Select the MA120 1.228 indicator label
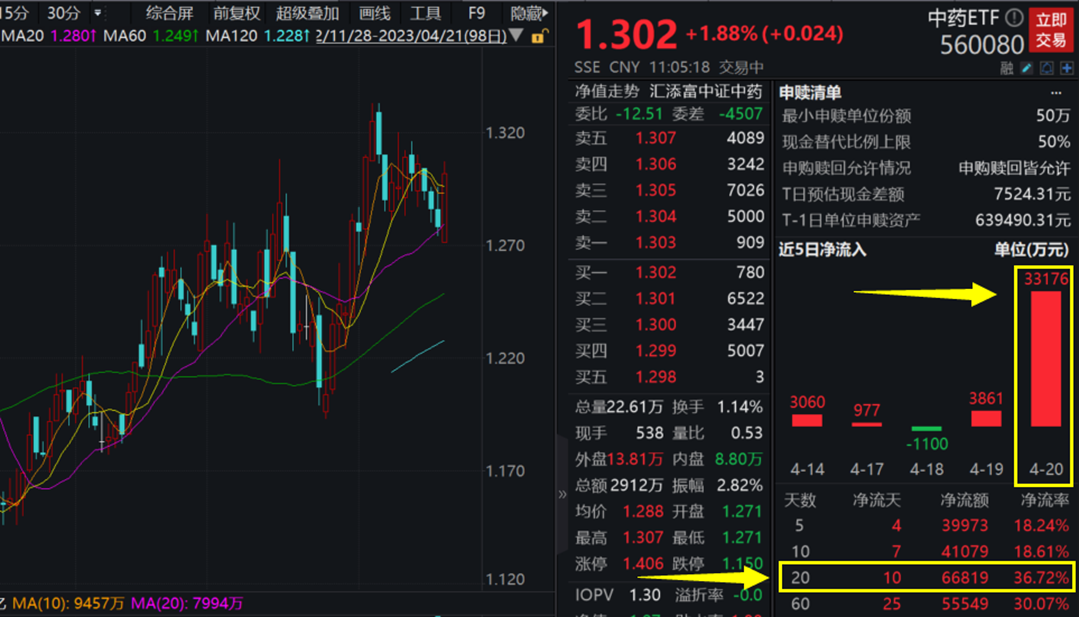 pyautogui.click(x=257, y=36)
